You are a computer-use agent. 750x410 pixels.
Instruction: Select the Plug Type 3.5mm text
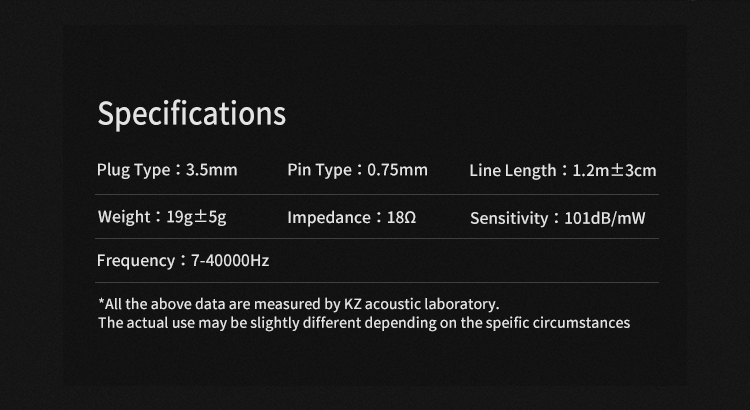coord(167,170)
